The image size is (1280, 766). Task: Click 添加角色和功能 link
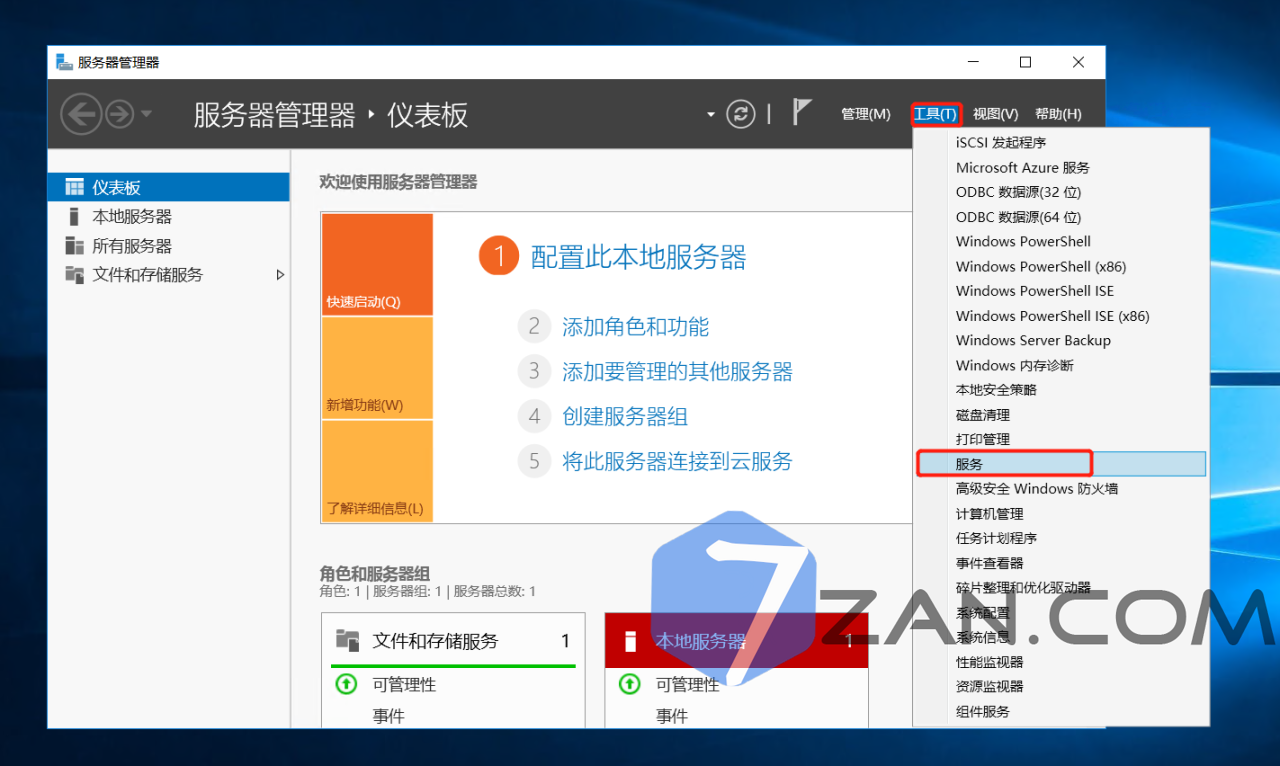[635, 326]
